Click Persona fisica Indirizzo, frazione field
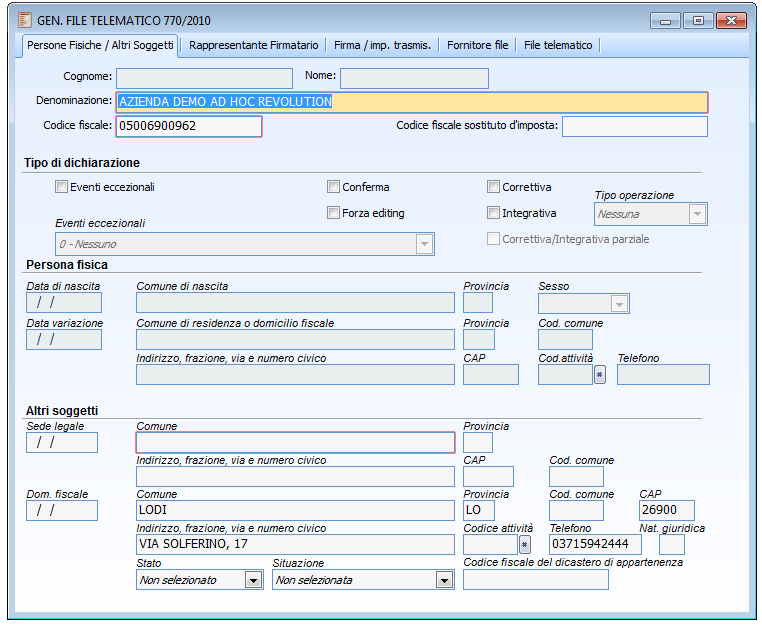This screenshot has width=762, height=625. (295, 375)
